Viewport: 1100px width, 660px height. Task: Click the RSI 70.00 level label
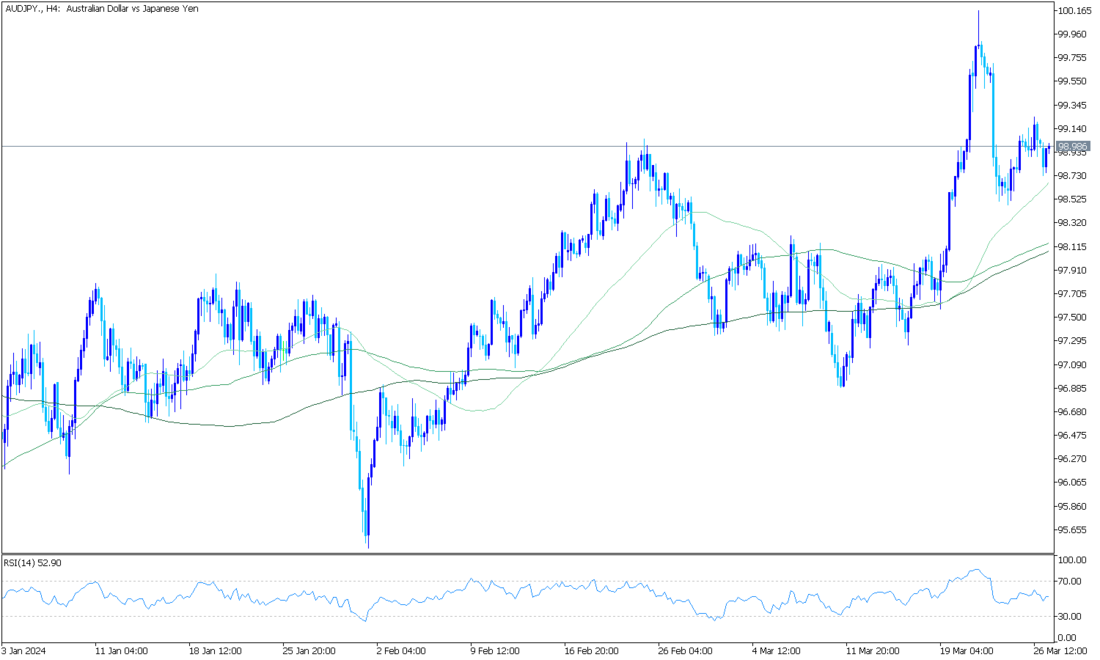(x=1069, y=581)
